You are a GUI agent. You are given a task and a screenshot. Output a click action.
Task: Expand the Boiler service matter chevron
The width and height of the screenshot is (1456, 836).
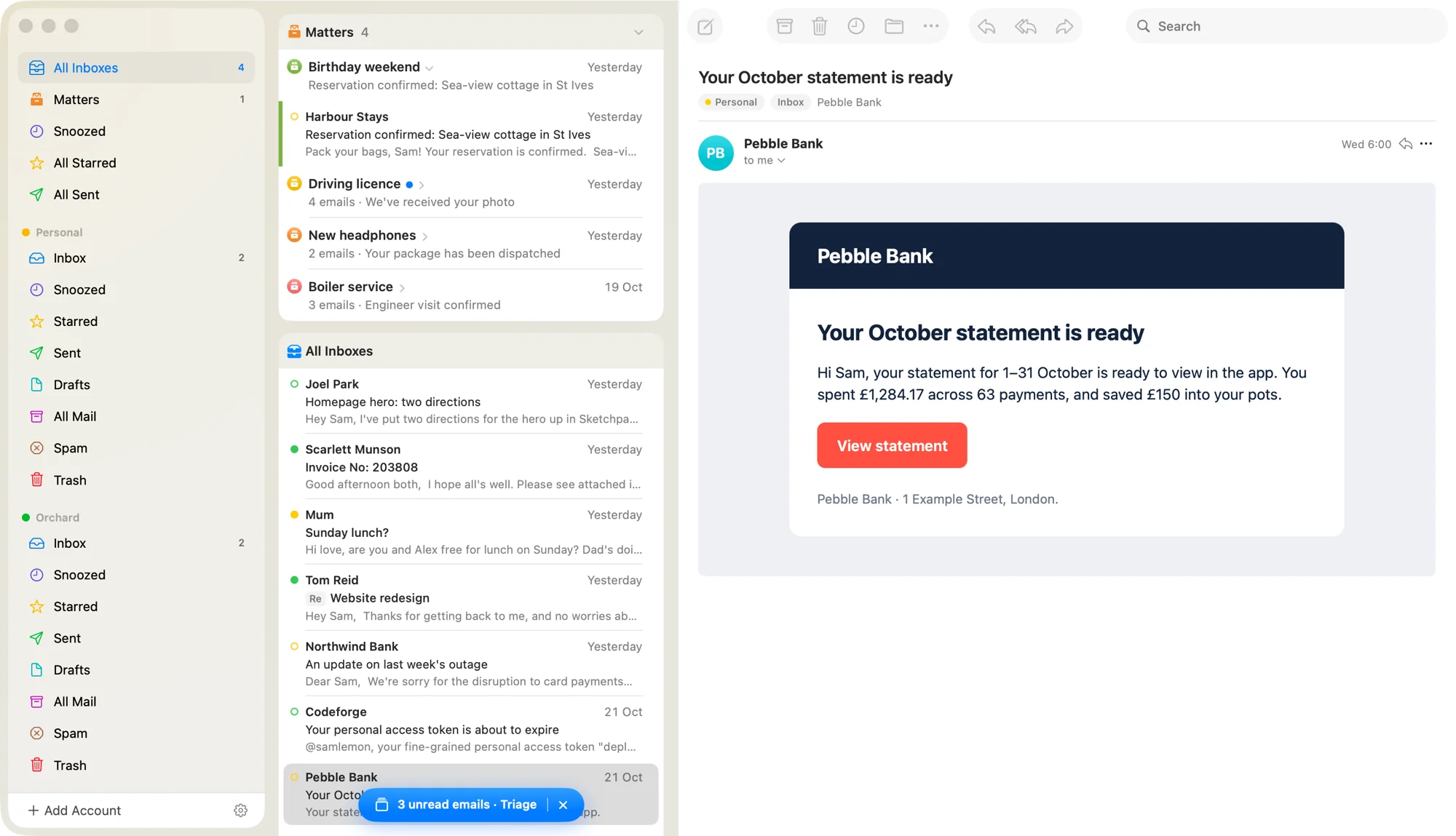pyautogui.click(x=402, y=288)
